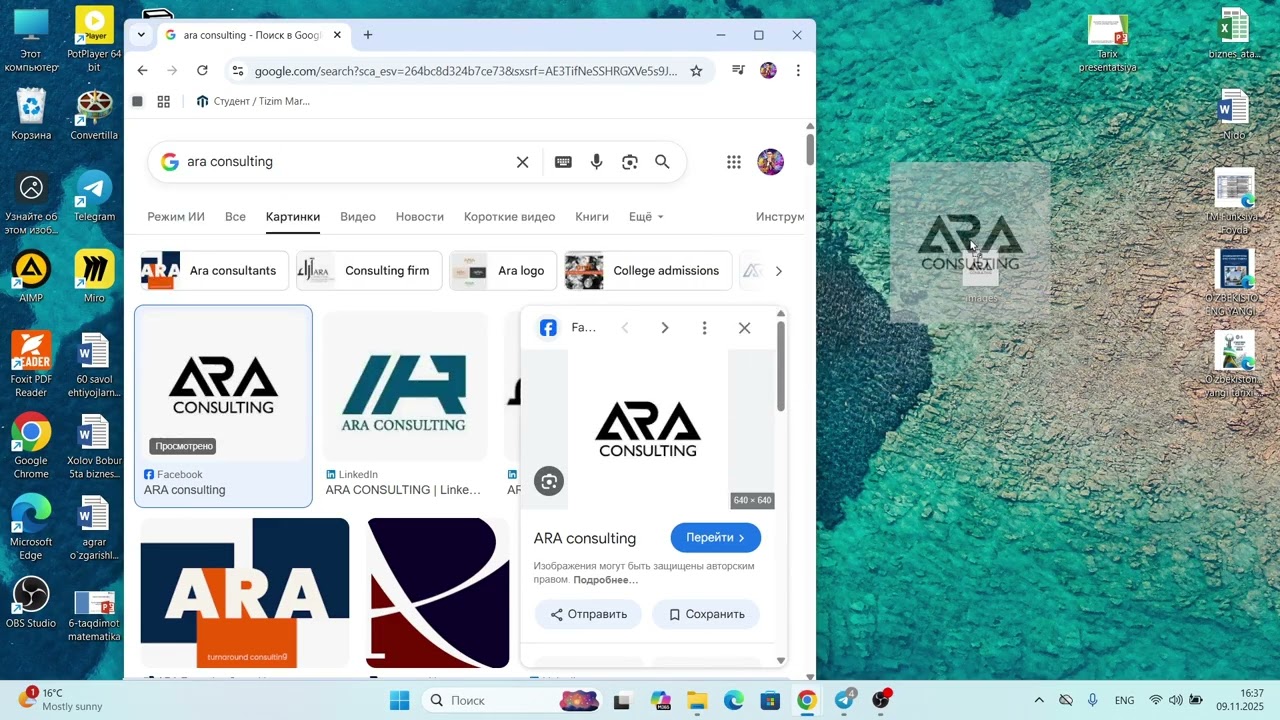1280x720 pixels.
Task: Open more options in preview panel
Action: (x=704, y=328)
